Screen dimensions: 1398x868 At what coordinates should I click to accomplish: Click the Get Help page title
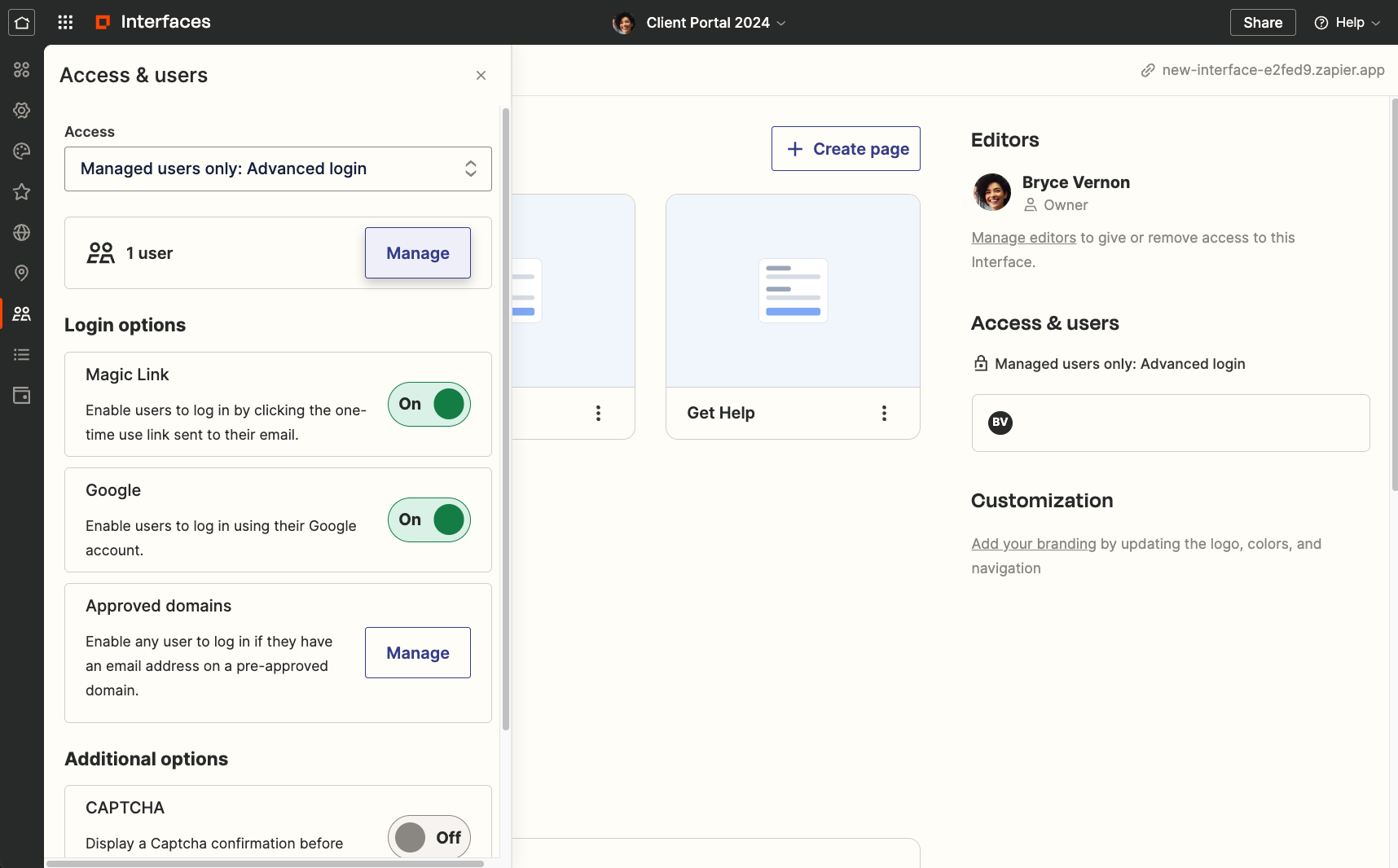click(721, 413)
